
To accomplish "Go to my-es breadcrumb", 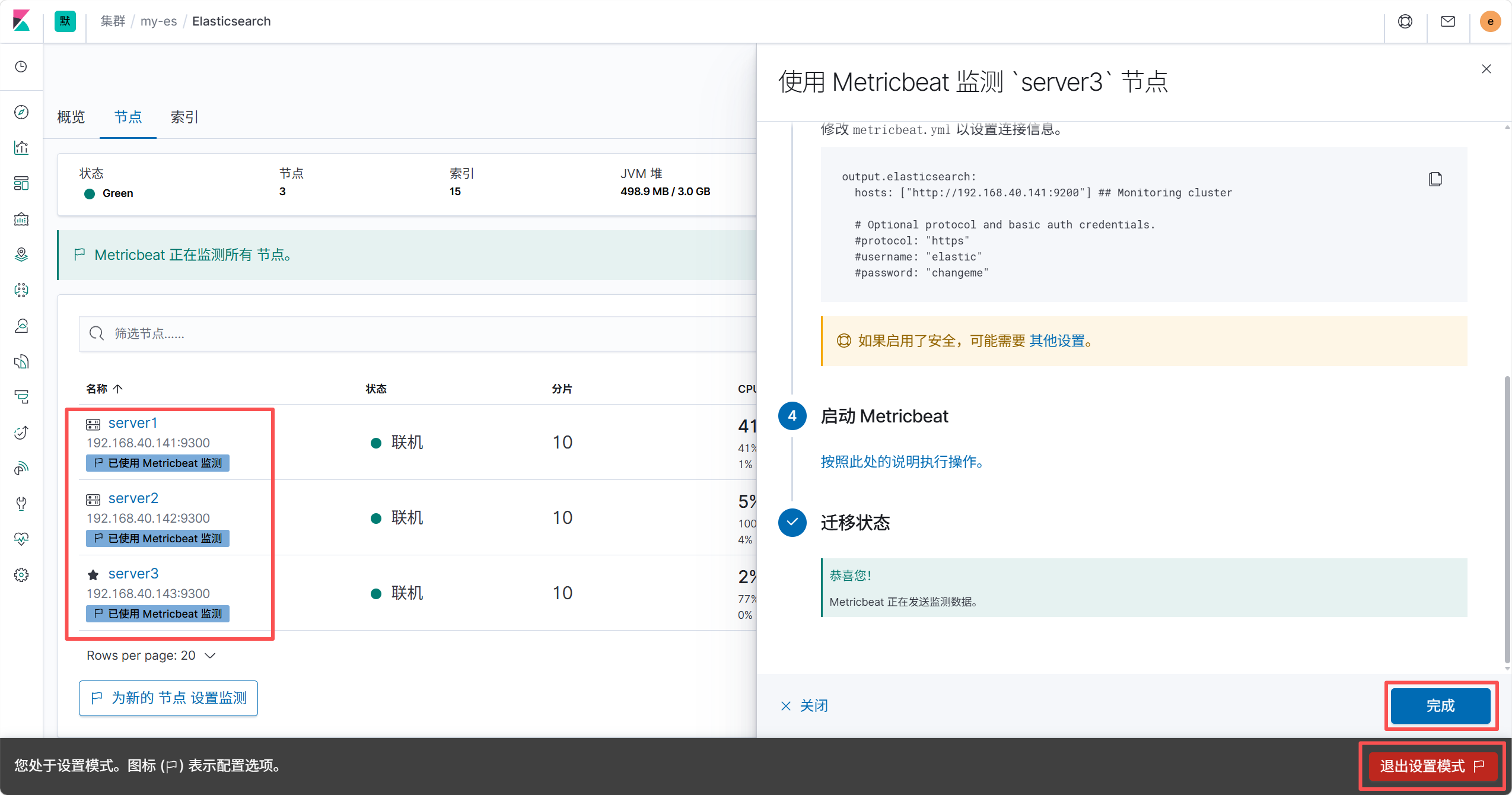I will (159, 21).
